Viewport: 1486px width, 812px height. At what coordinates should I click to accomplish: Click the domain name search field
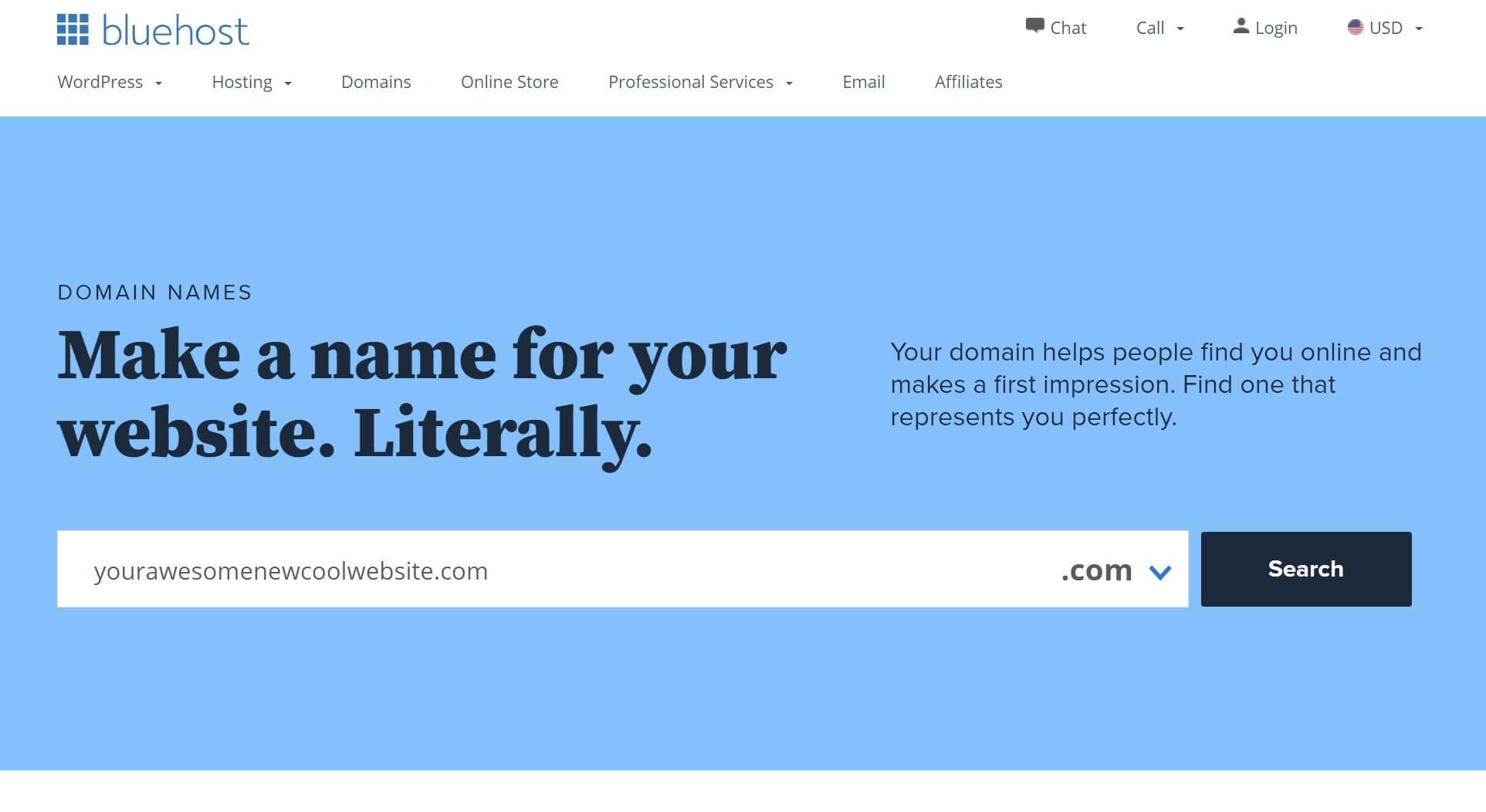point(463,570)
